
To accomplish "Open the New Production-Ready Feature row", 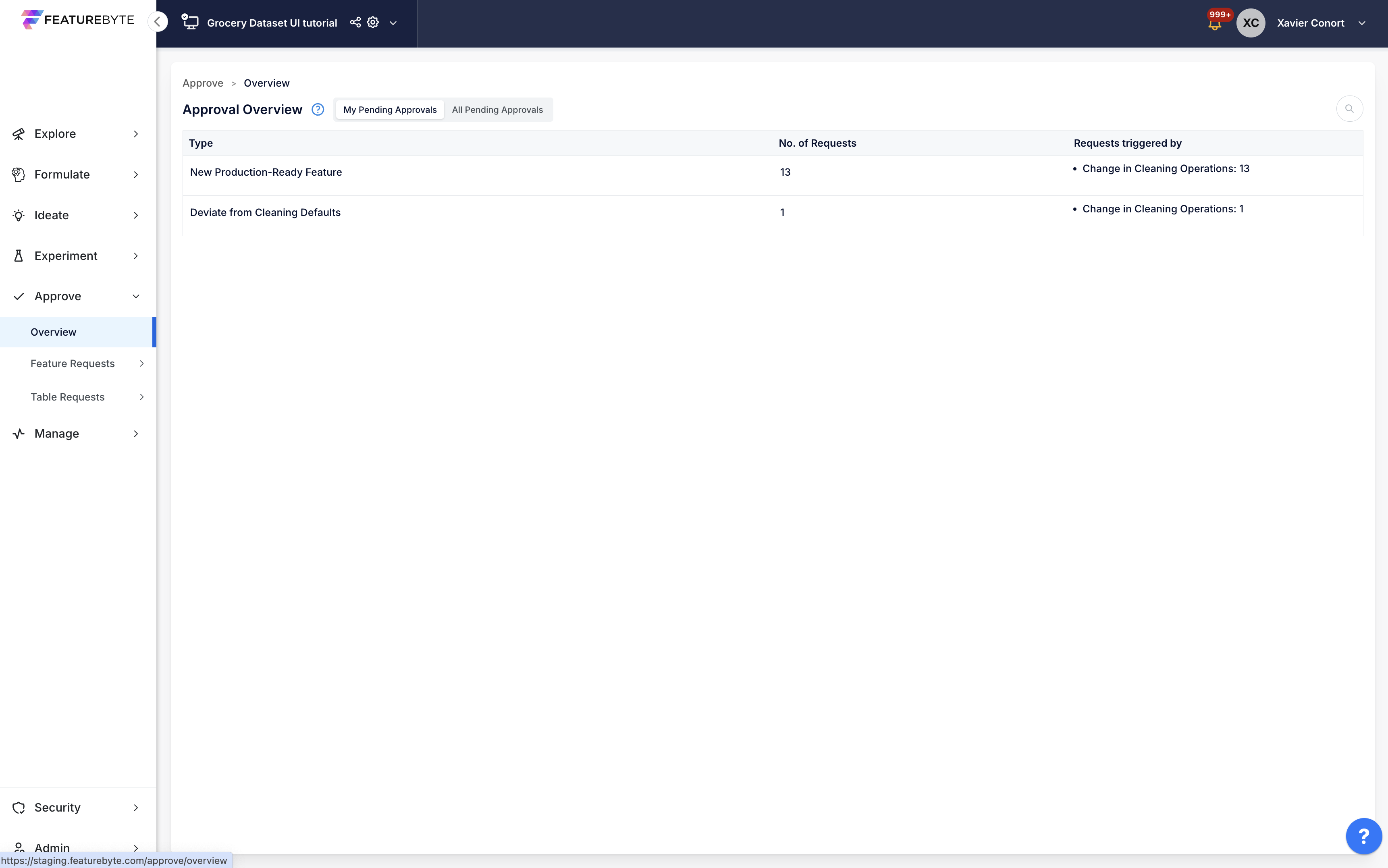I will tap(773, 176).
